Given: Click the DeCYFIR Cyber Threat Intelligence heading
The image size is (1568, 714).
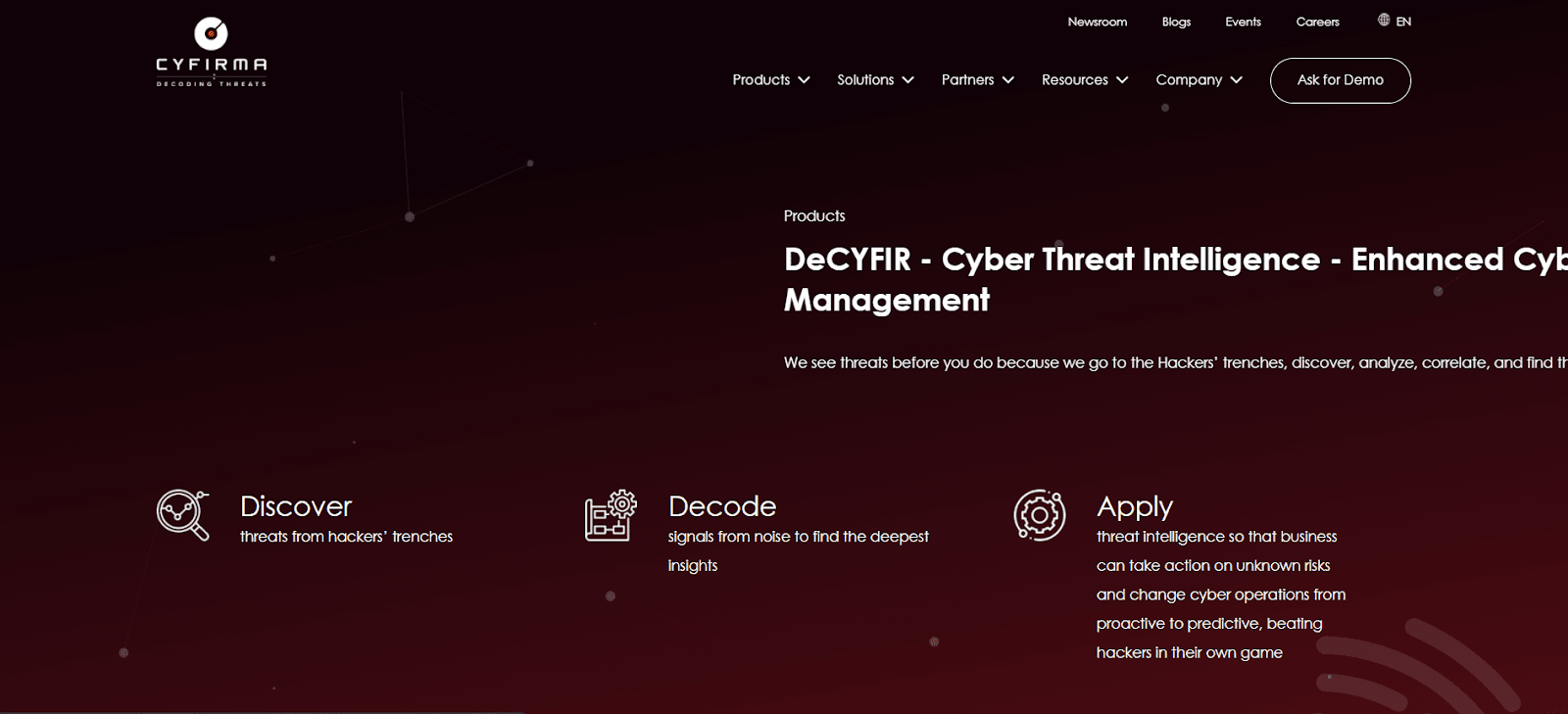Looking at the screenshot, I should tap(1175, 279).
